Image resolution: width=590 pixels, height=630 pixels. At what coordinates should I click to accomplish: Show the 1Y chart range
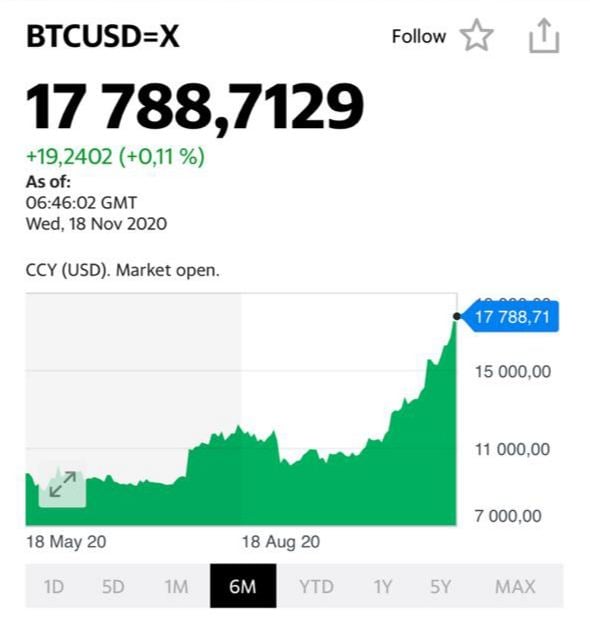pos(382,587)
